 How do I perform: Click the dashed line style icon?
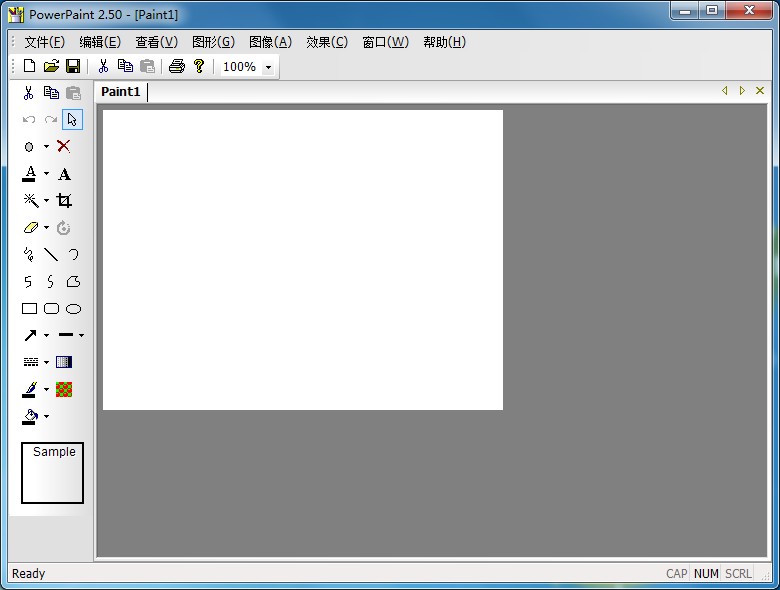(31, 362)
